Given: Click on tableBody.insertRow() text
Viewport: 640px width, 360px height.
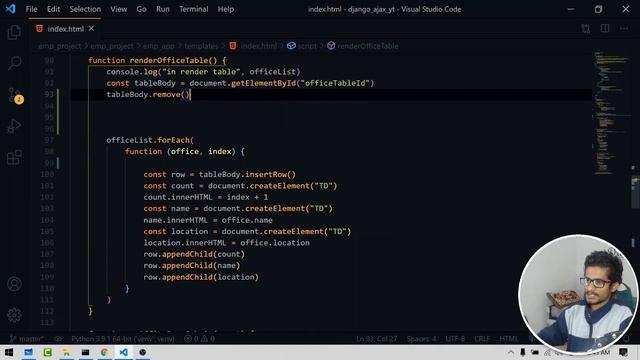Looking at the screenshot, I should (x=247, y=174).
